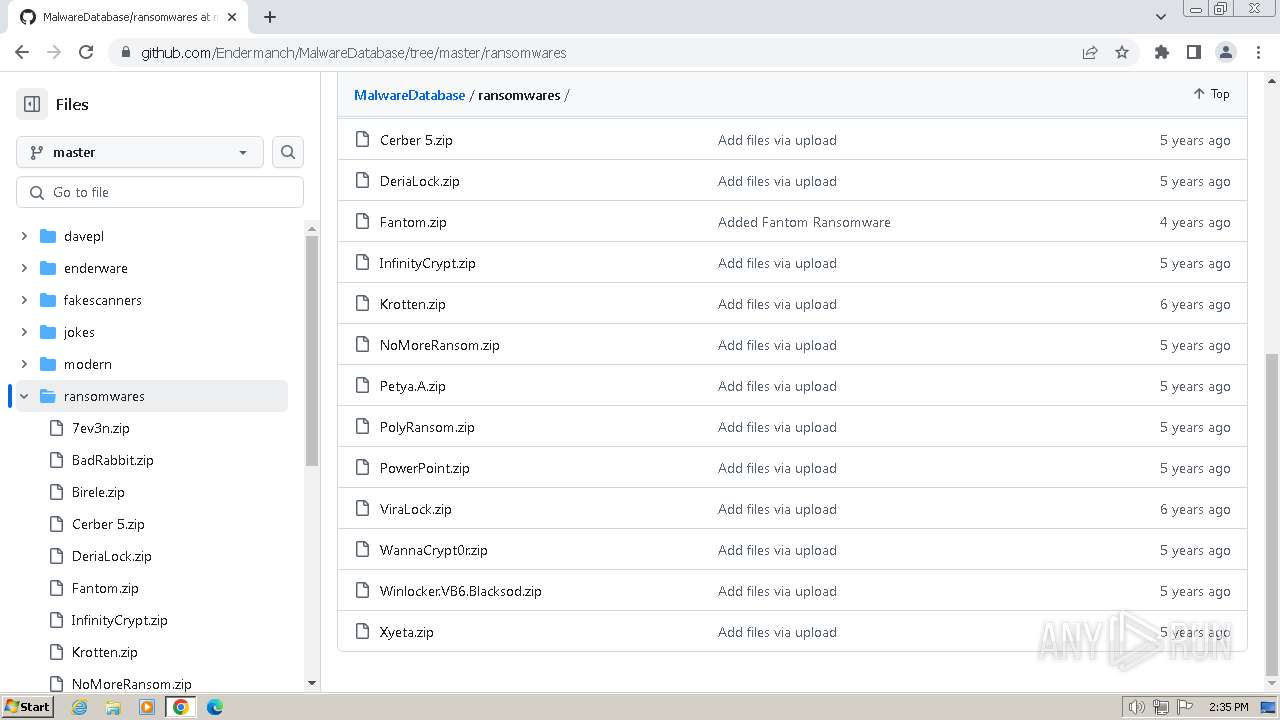Open the MalwareDatabase breadcrumb link
This screenshot has height=720, width=1280.
tap(409, 95)
